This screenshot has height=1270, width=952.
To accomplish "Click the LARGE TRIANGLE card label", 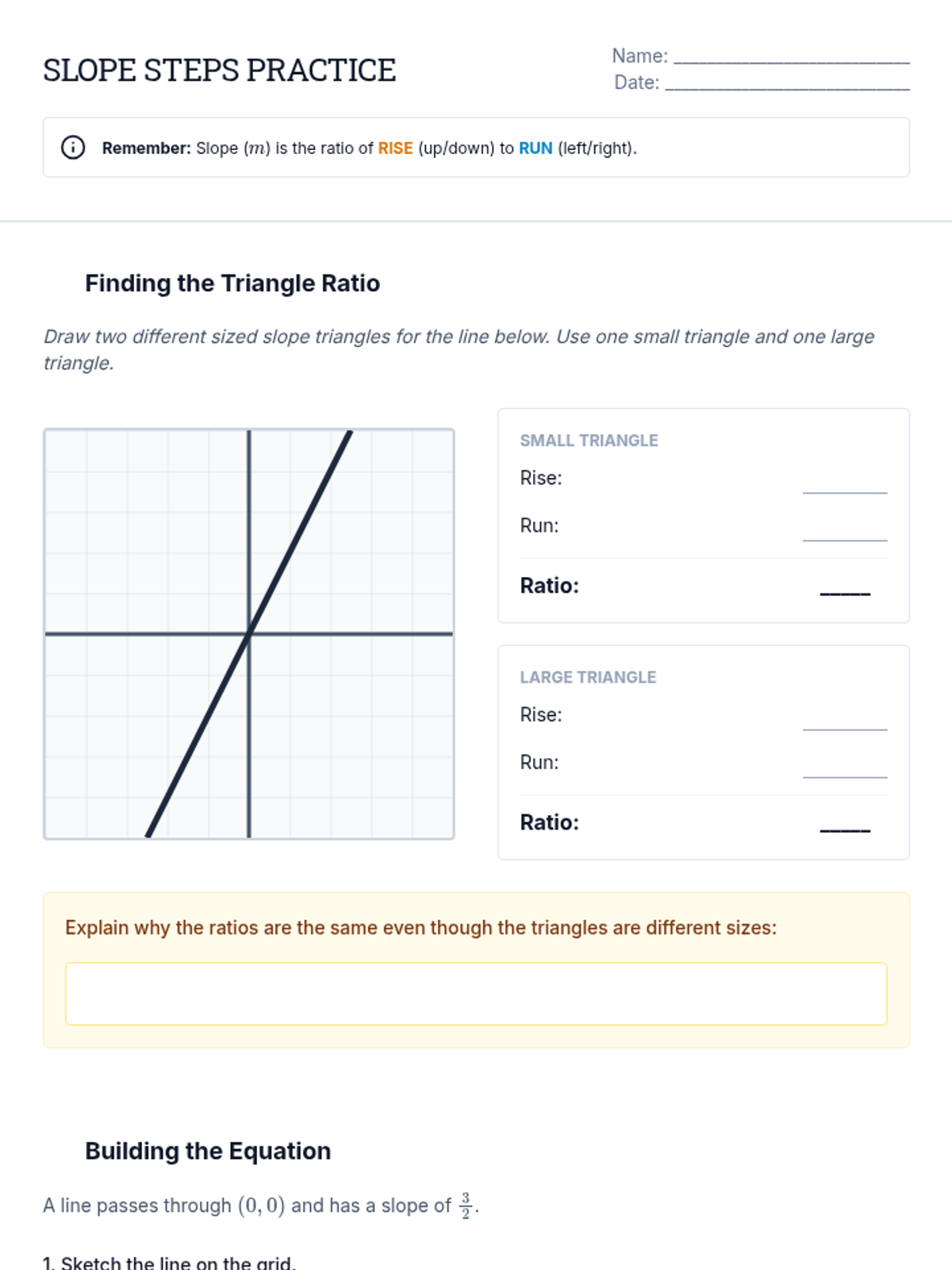I will (588, 677).
